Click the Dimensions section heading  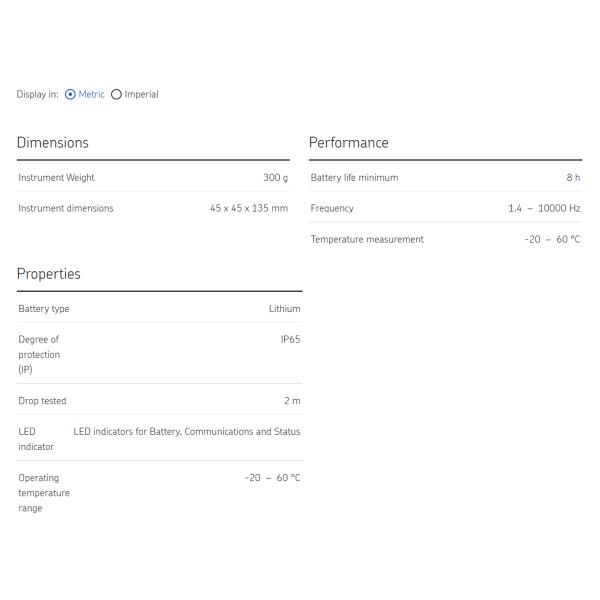point(53,143)
